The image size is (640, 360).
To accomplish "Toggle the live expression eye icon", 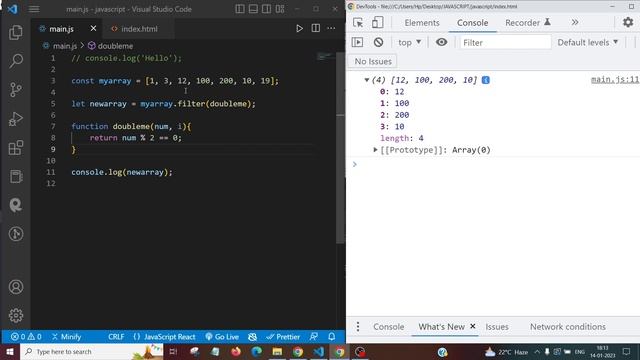I will (x=441, y=42).
